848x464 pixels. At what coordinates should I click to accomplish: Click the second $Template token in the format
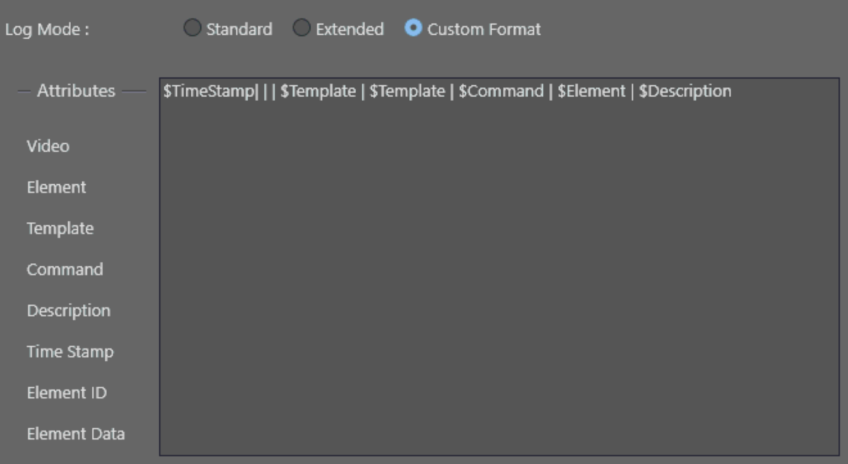(407, 91)
